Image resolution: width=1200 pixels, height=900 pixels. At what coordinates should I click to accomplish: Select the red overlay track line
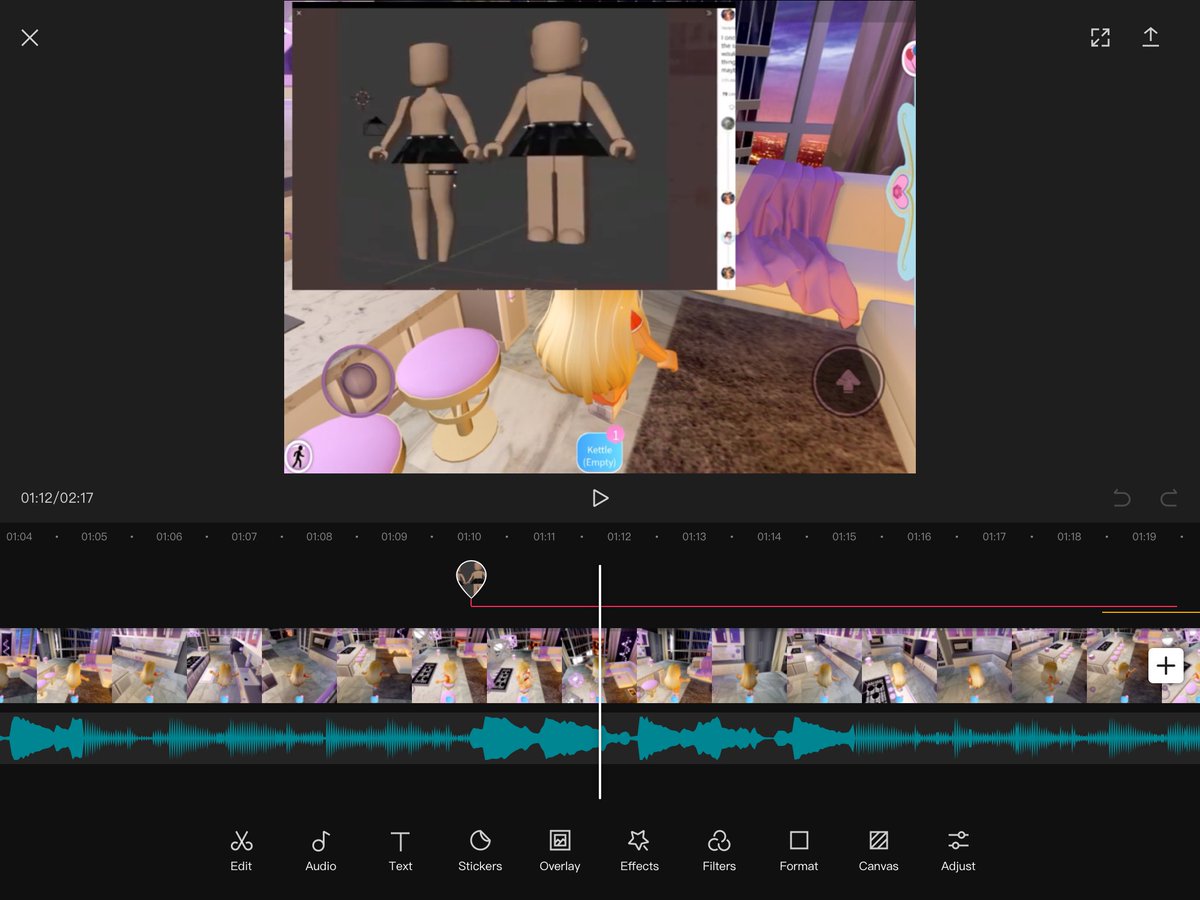(x=823, y=606)
